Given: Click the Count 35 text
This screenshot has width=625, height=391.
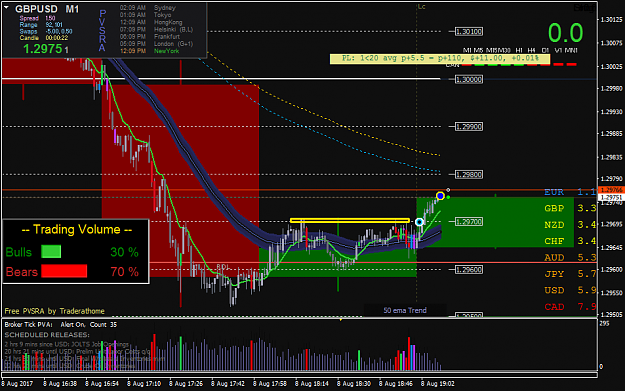Looking at the screenshot, I should pos(103,324).
